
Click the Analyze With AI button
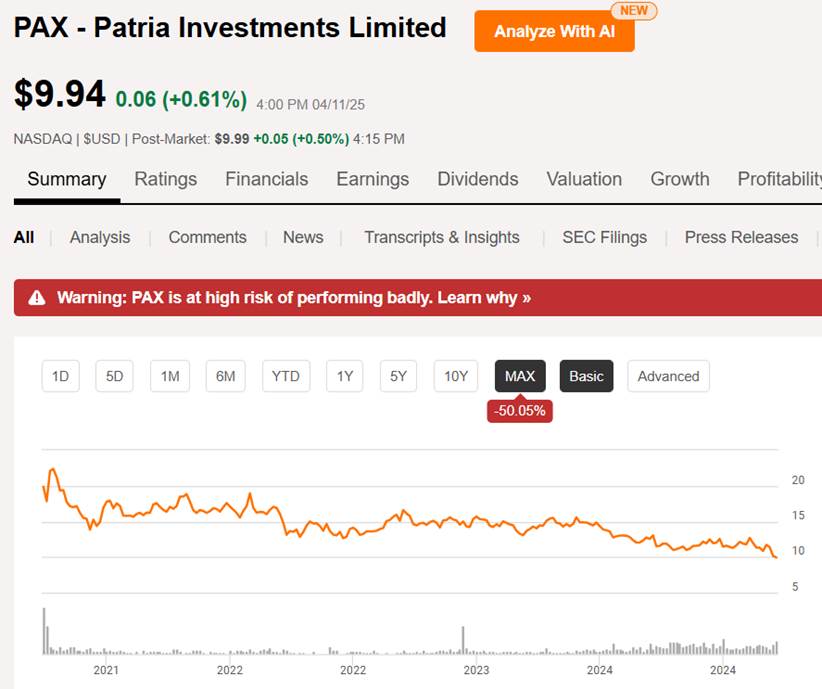point(554,31)
